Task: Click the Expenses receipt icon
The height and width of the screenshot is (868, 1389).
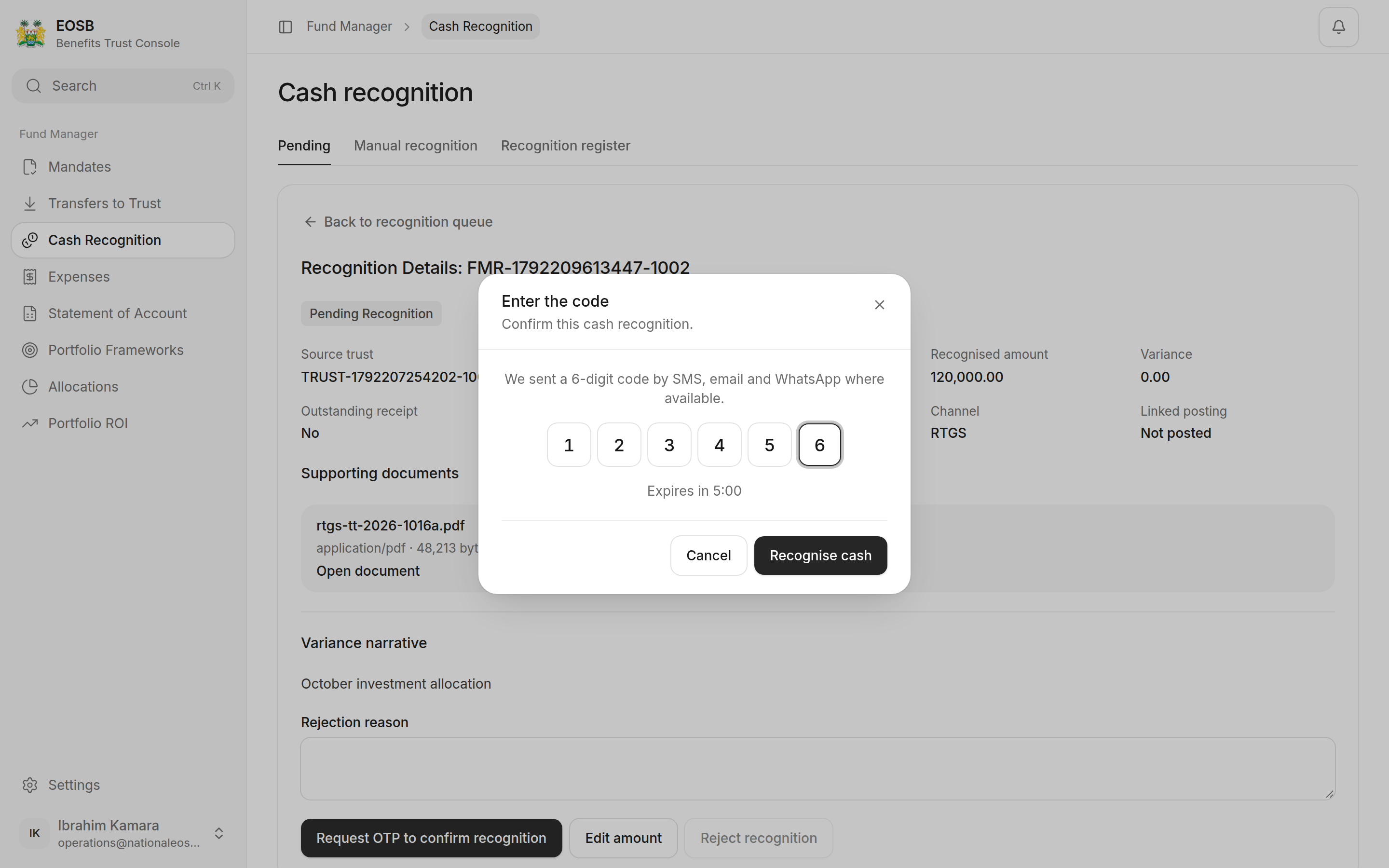Action: click(x=30, y=277)
